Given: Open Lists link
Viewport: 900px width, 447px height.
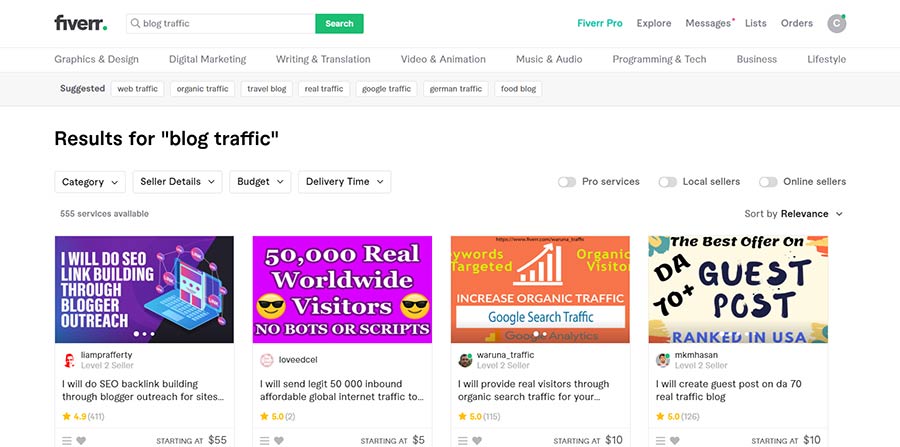Looking at the screenshot, I should [x=755, y=24].
